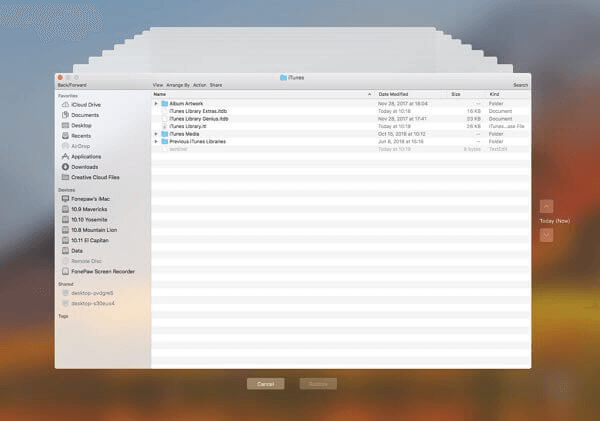
Task: Select the Documents sidebar icon
Action: click(65, 115)
